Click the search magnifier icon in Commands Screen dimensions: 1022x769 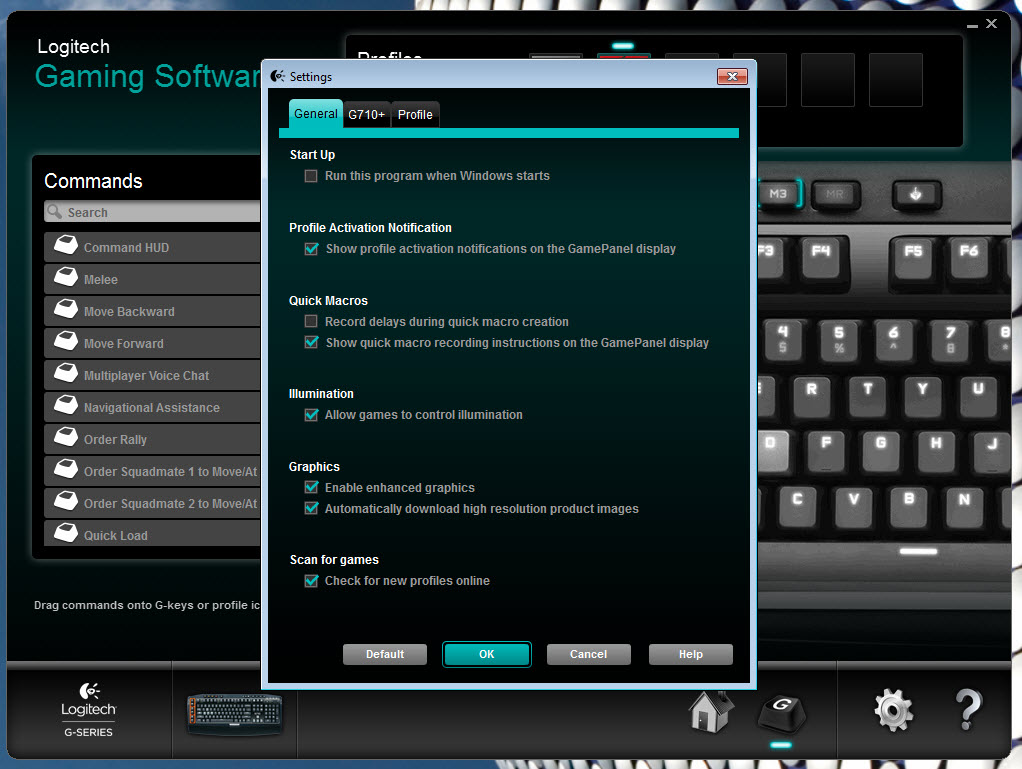[55, 212]
